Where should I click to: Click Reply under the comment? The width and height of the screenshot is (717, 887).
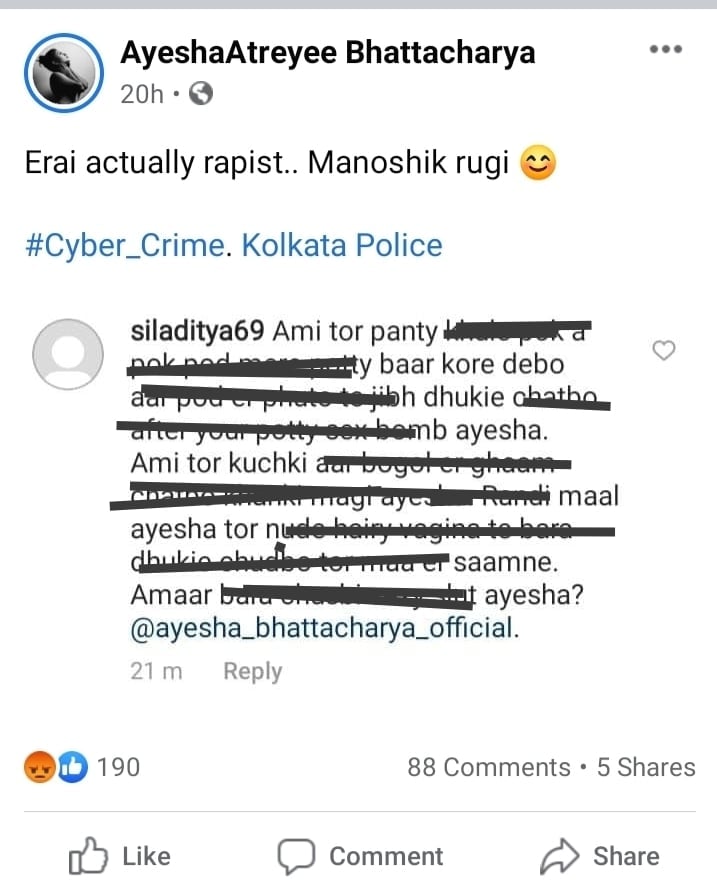pos(252,671)
